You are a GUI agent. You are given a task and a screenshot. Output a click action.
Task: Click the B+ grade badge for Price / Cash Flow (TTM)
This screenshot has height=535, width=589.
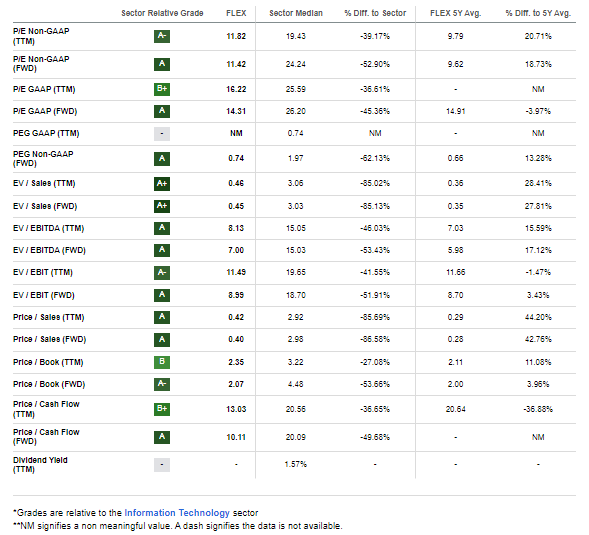coord(162,409)
